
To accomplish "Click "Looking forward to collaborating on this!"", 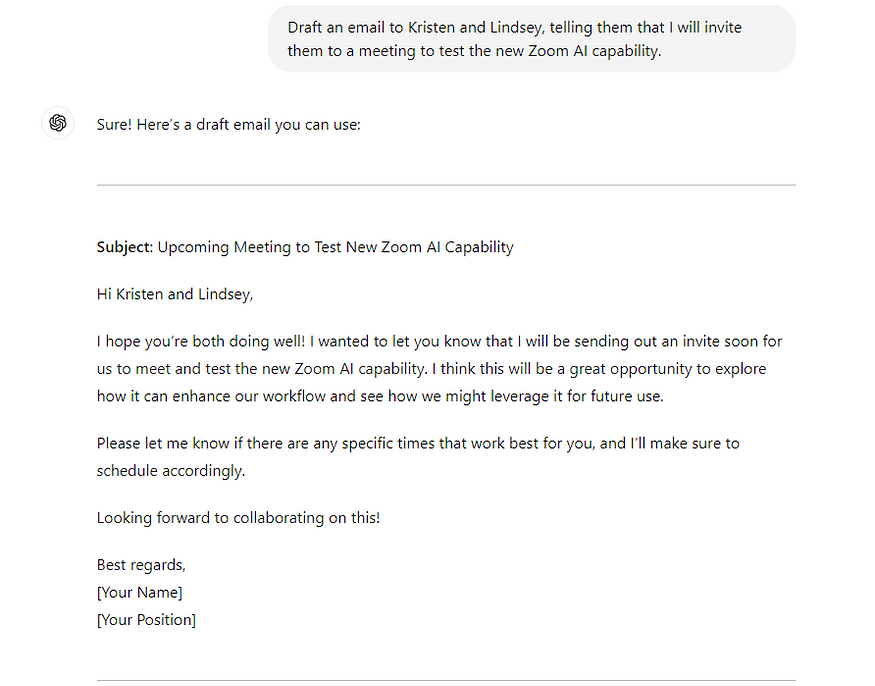I will (x=238, y=518).
